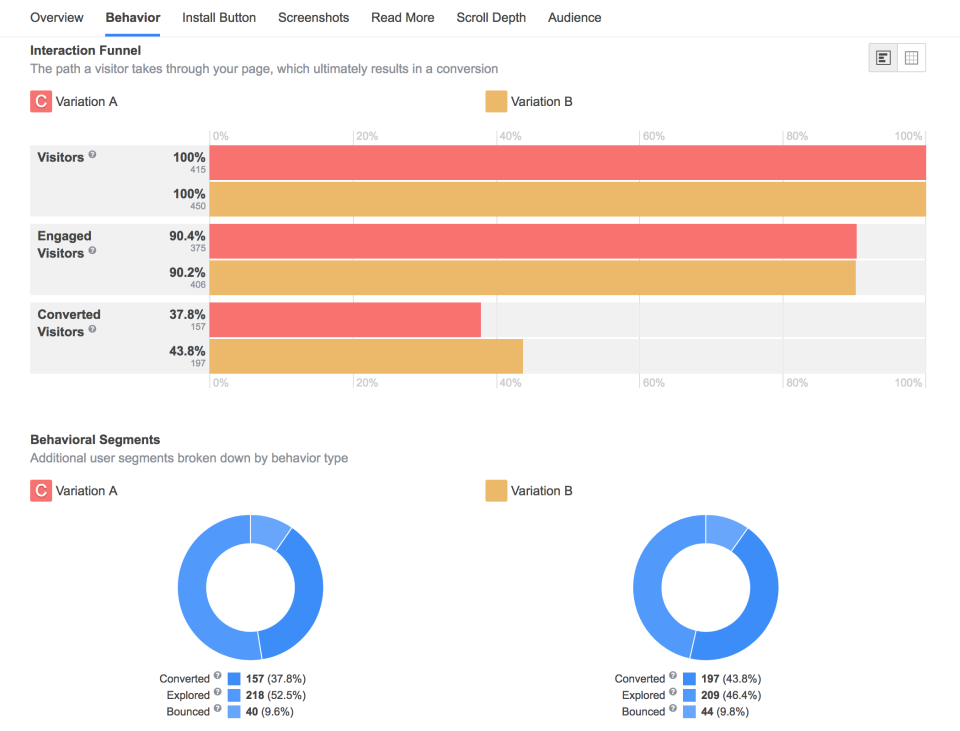Select the funnel list view icon
The image size is (960, 731).
[882, 57]
